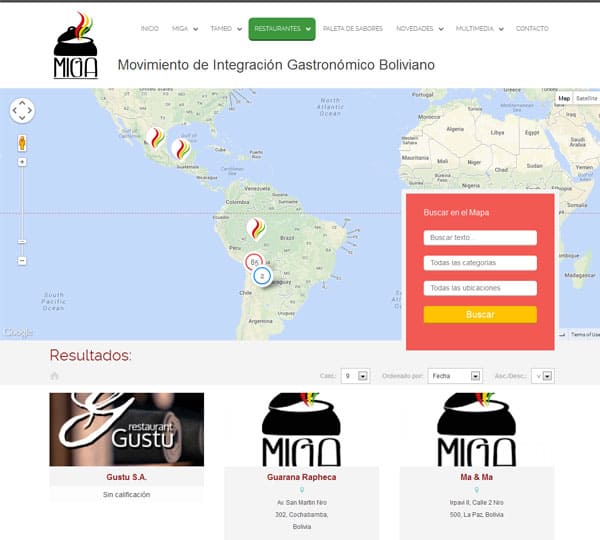Image resolution: width=600 pixels, height=540 pixels.
Task: Open the Guarana Rapheca restaurant link
Action: [302, 477]
